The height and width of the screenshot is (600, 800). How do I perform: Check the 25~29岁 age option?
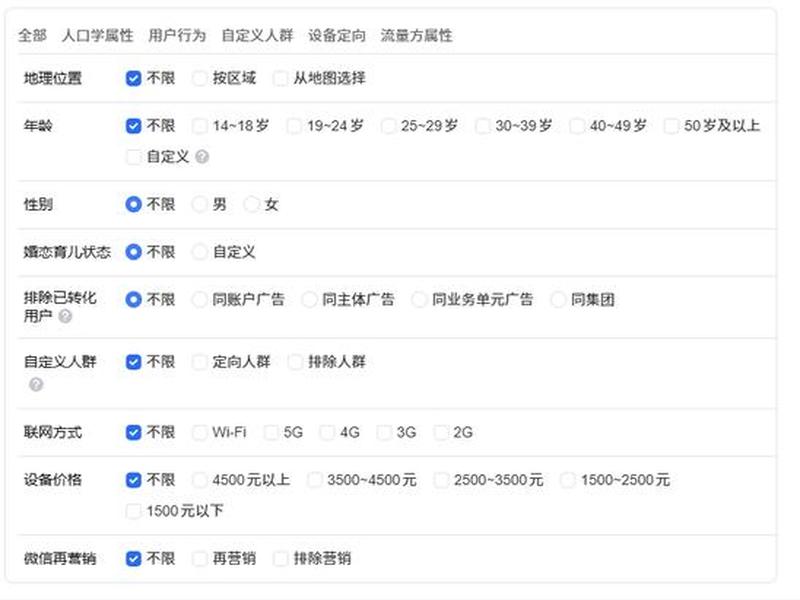click(x=388, y=126)
